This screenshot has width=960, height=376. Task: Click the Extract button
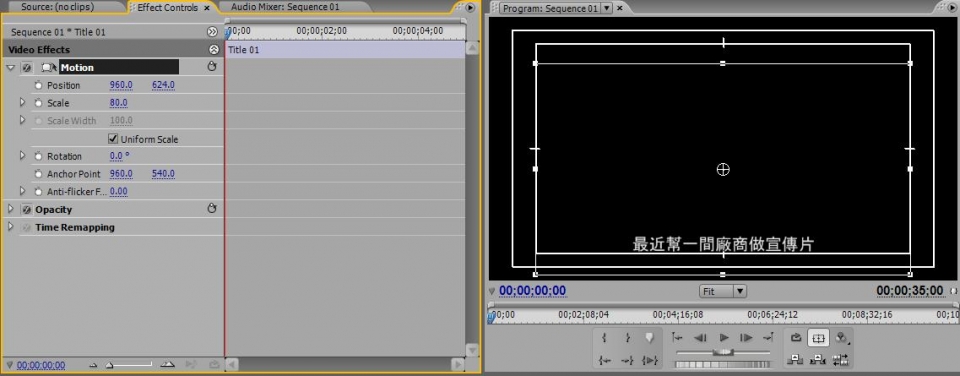pos(818,360)
